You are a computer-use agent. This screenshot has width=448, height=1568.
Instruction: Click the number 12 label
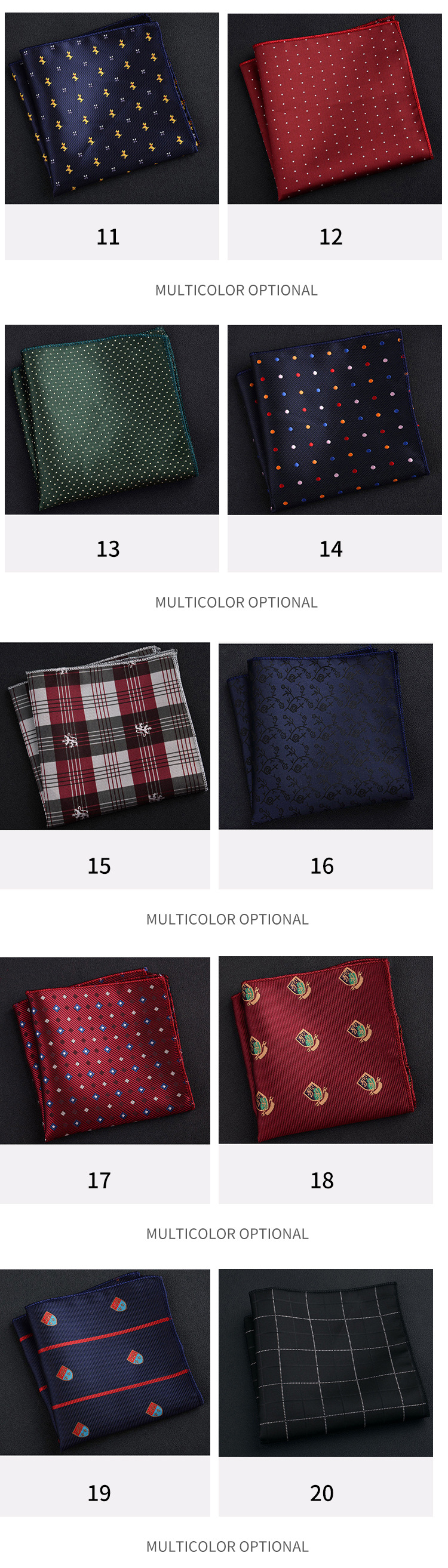tap(331, 237)
